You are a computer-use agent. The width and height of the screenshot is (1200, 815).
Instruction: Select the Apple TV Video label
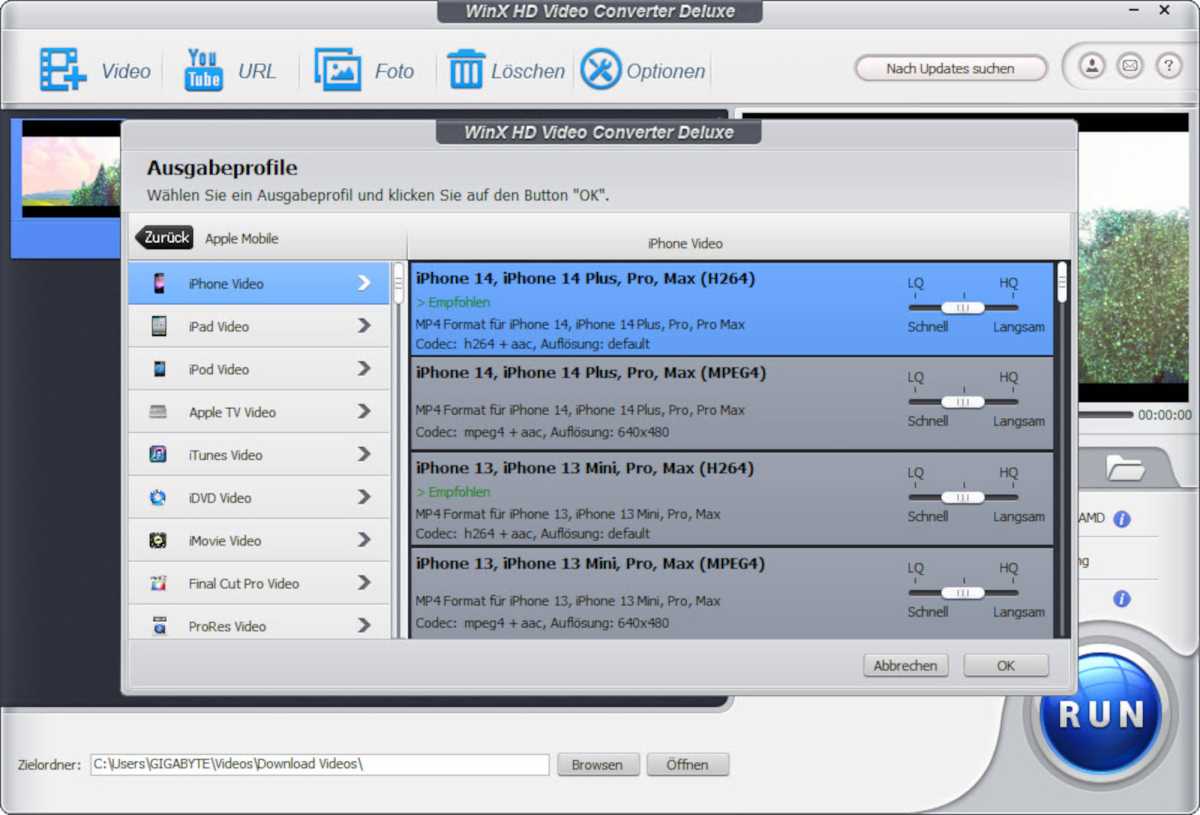[x=232, y=412]
